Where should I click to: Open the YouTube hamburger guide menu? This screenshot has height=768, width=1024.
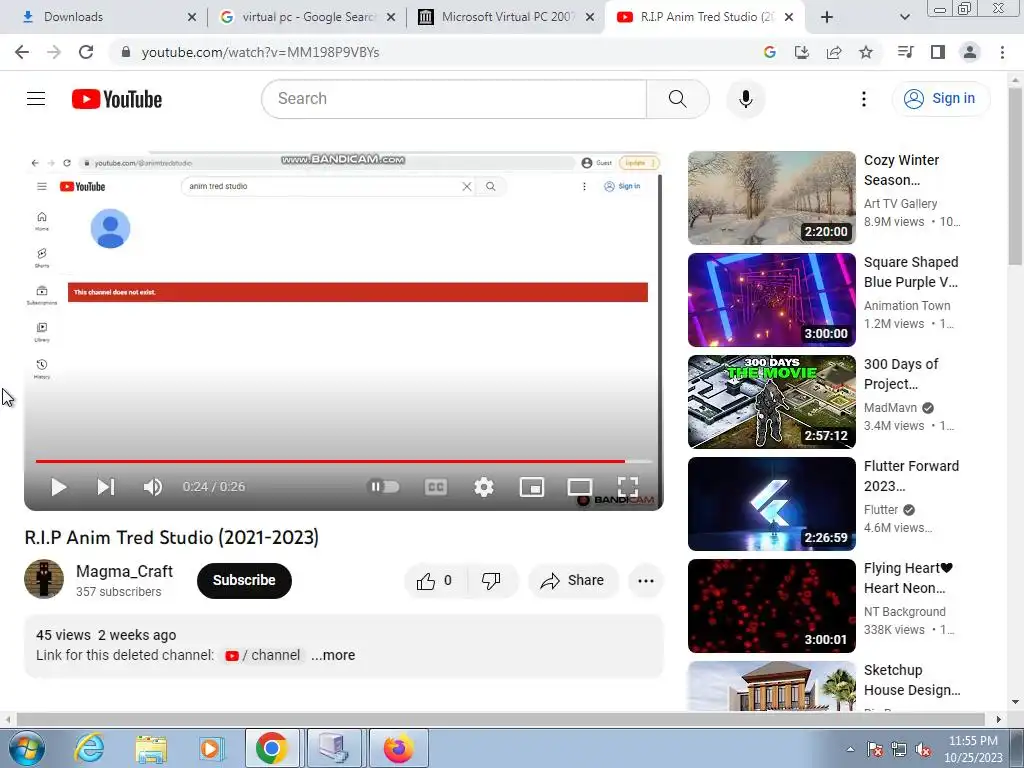coord(36,99)
